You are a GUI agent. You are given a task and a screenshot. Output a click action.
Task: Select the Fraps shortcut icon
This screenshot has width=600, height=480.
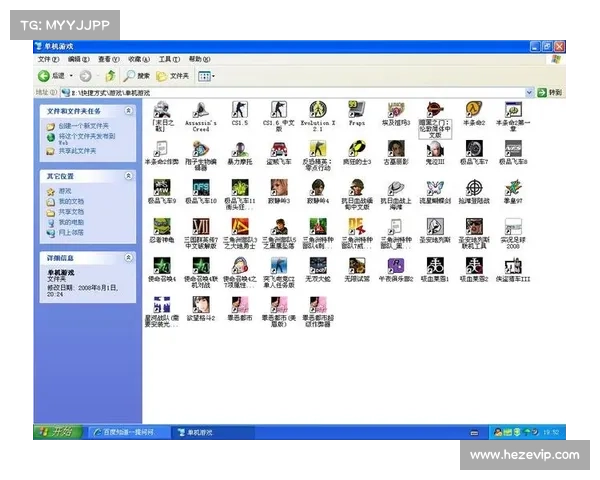357,110
